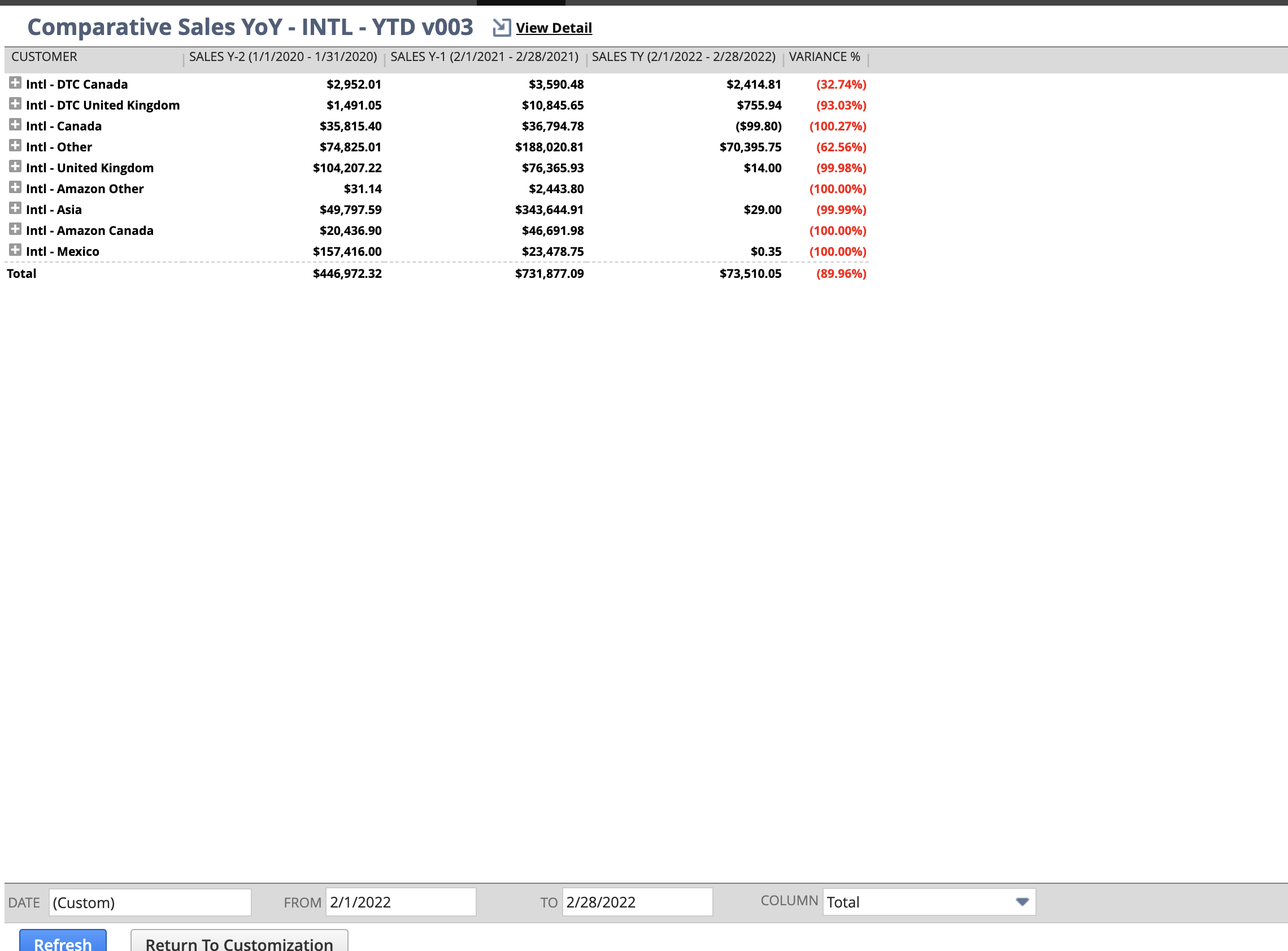Select the Intl - Asia customer name
This screenshot has height=951, width=1288.
[x=54, y=210]
